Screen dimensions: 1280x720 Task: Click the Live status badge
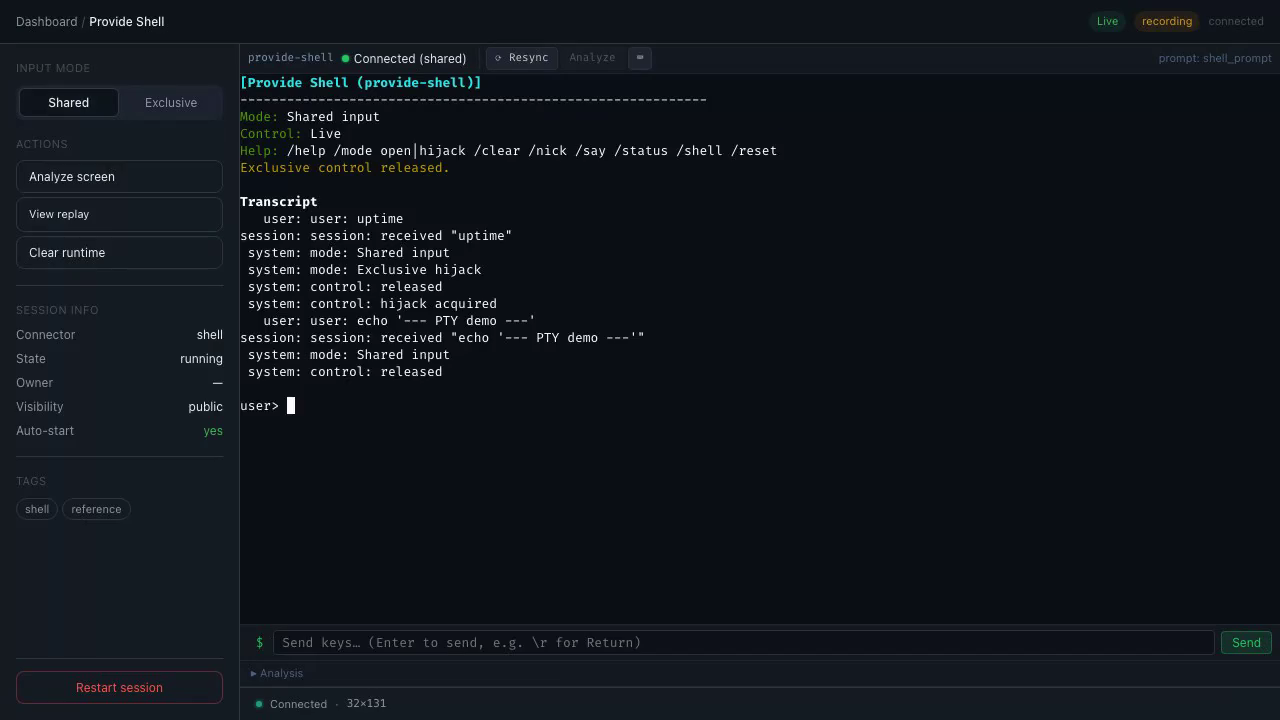(1107, 21)
